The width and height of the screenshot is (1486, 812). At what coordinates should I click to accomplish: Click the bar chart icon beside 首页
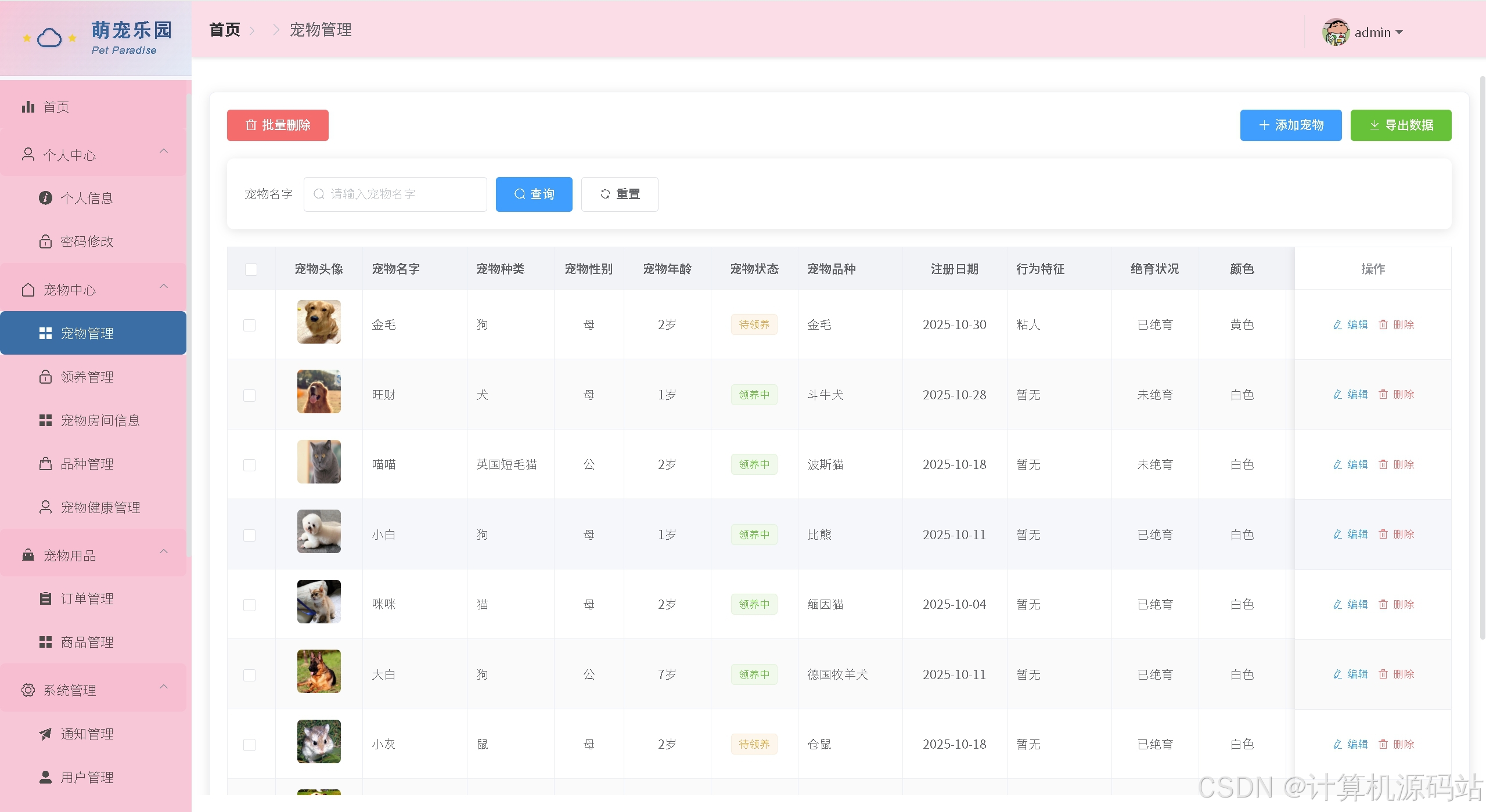click(28, 107)
